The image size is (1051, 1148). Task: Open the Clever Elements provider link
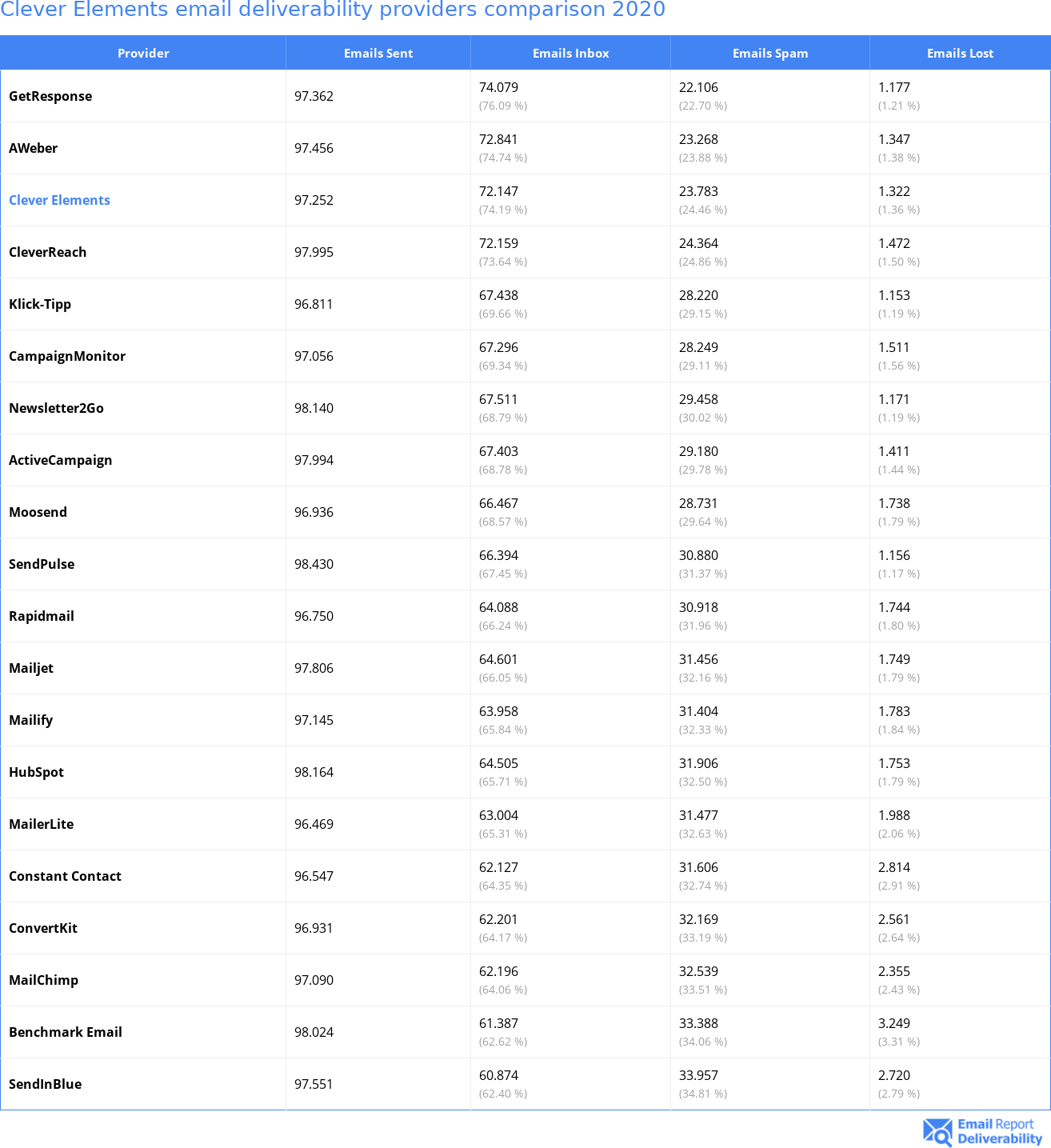click(59, 200)
